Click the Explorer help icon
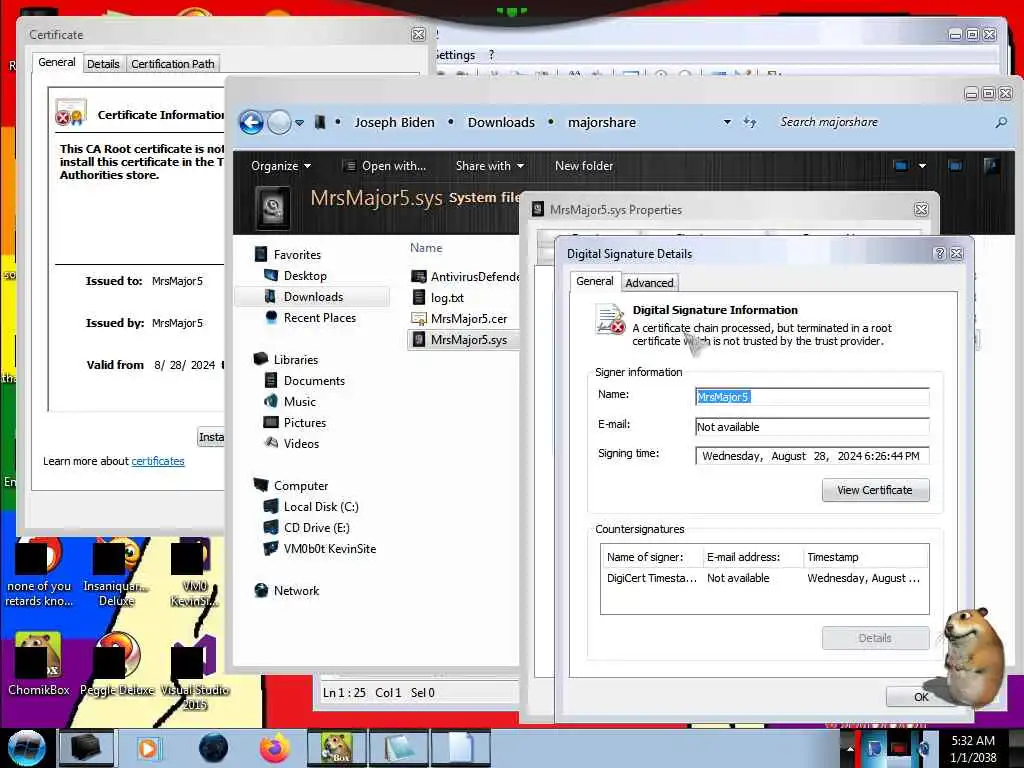Viewport: 1024px width, 768px height. (991, 166)
